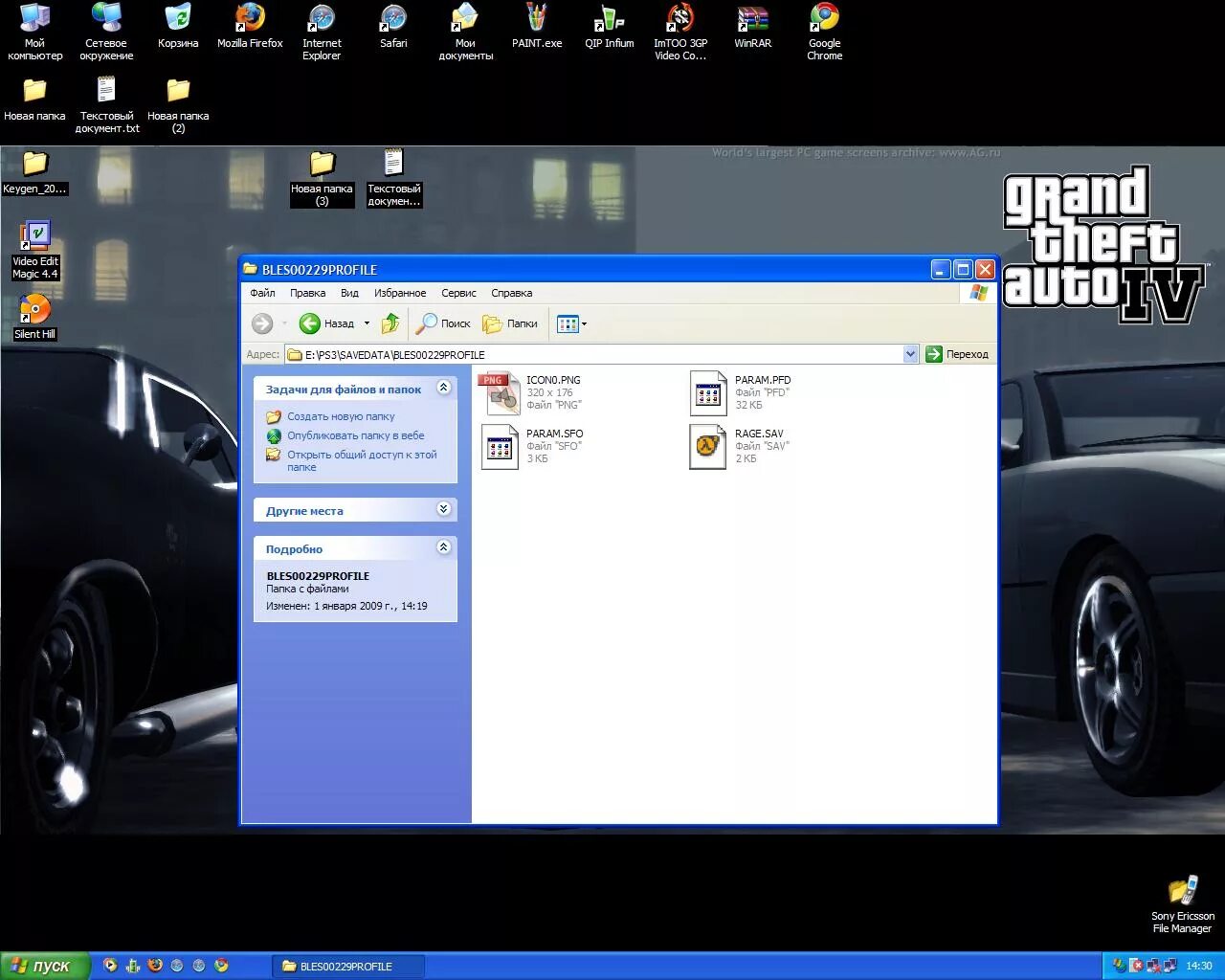Open Mozilla Firefox desktop shortcut
Screen dimensions: 1225x980
[250, 26]
